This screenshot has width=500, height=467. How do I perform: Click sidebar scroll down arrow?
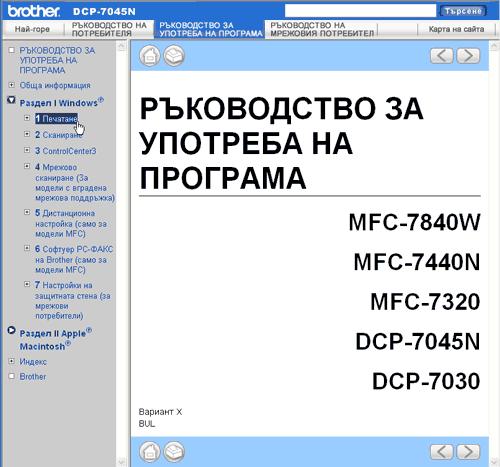(121, 462)
